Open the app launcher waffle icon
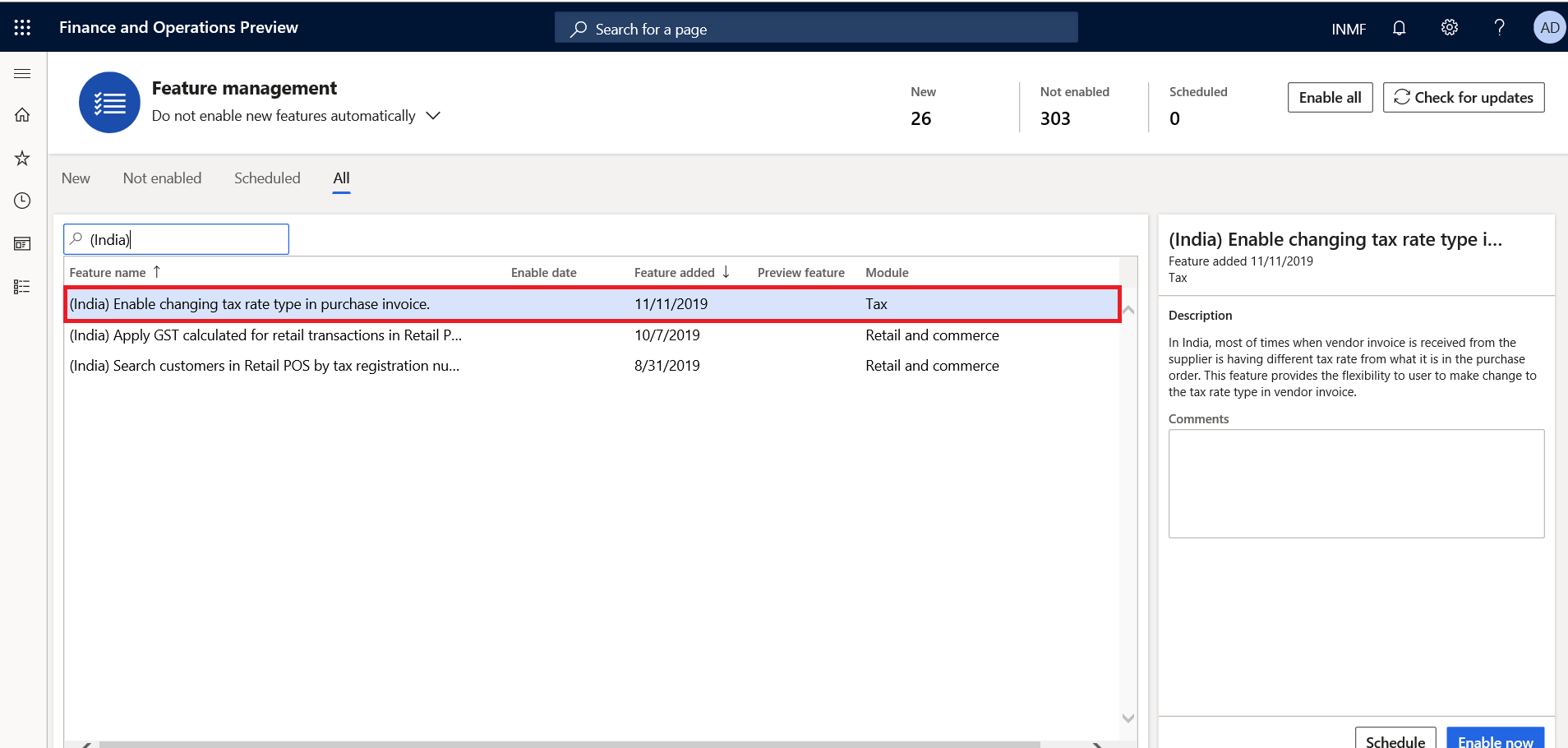This screenshot has height=748, width=1568. click(x=22, y=27)
